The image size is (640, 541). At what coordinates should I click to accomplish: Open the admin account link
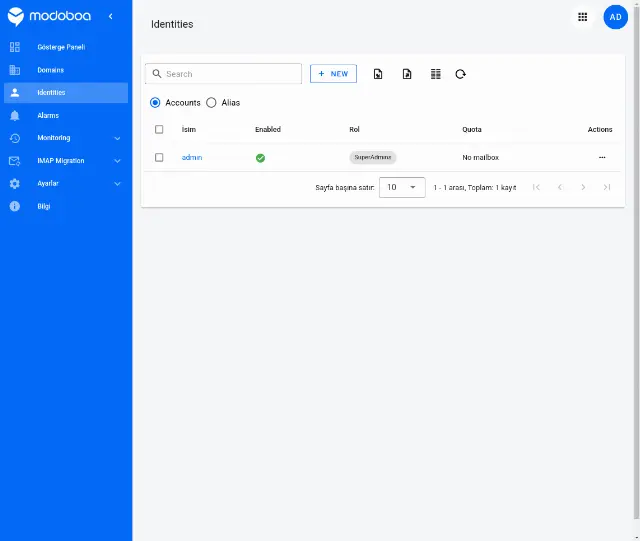(x=191, y=157)
